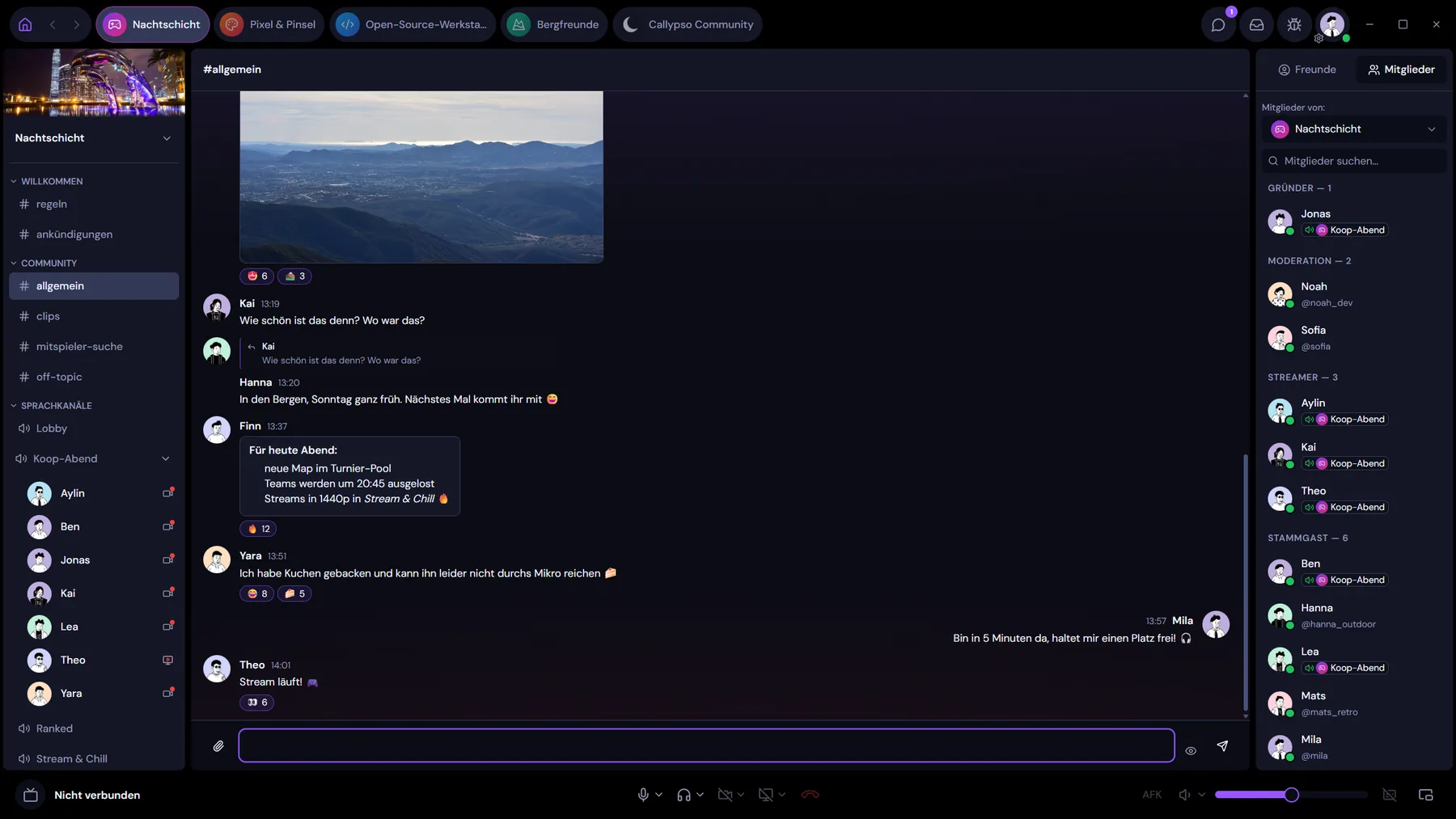Image resolution: width=1456 pixels, height=819 pixels.
Task: Open the Freunde tab
Action: [x=1307, y=70]
